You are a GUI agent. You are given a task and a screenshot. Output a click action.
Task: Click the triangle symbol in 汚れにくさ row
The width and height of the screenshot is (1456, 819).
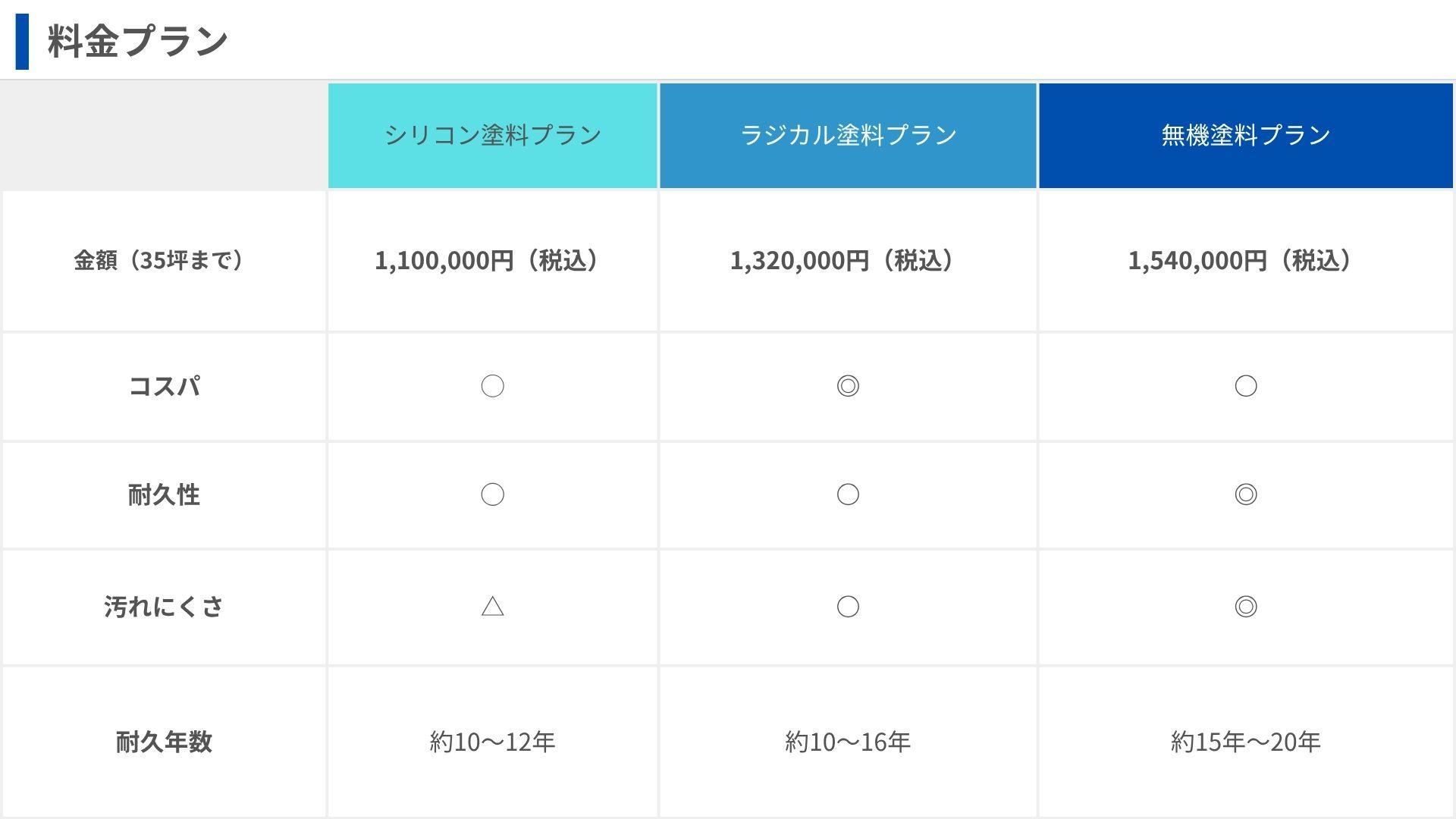pos(493,606)
